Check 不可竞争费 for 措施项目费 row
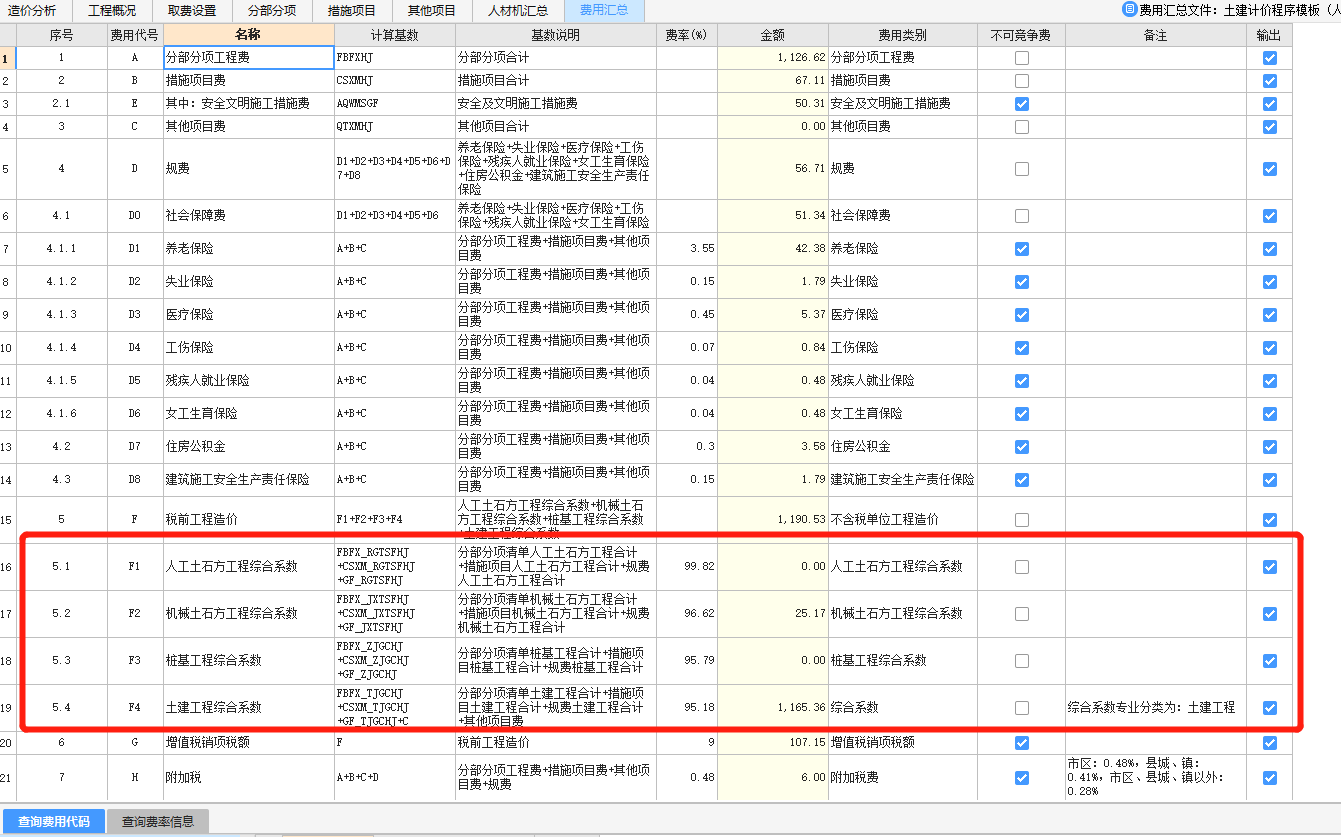 [1021, 81]
